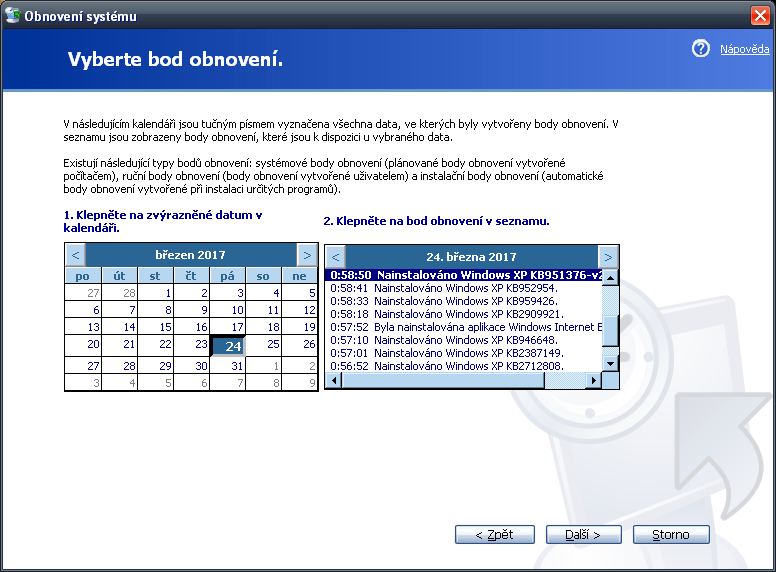The height and width of the screenshot is (572, 776).
Task: Pick March 26 in the calendar
Action: pos(299,344)
